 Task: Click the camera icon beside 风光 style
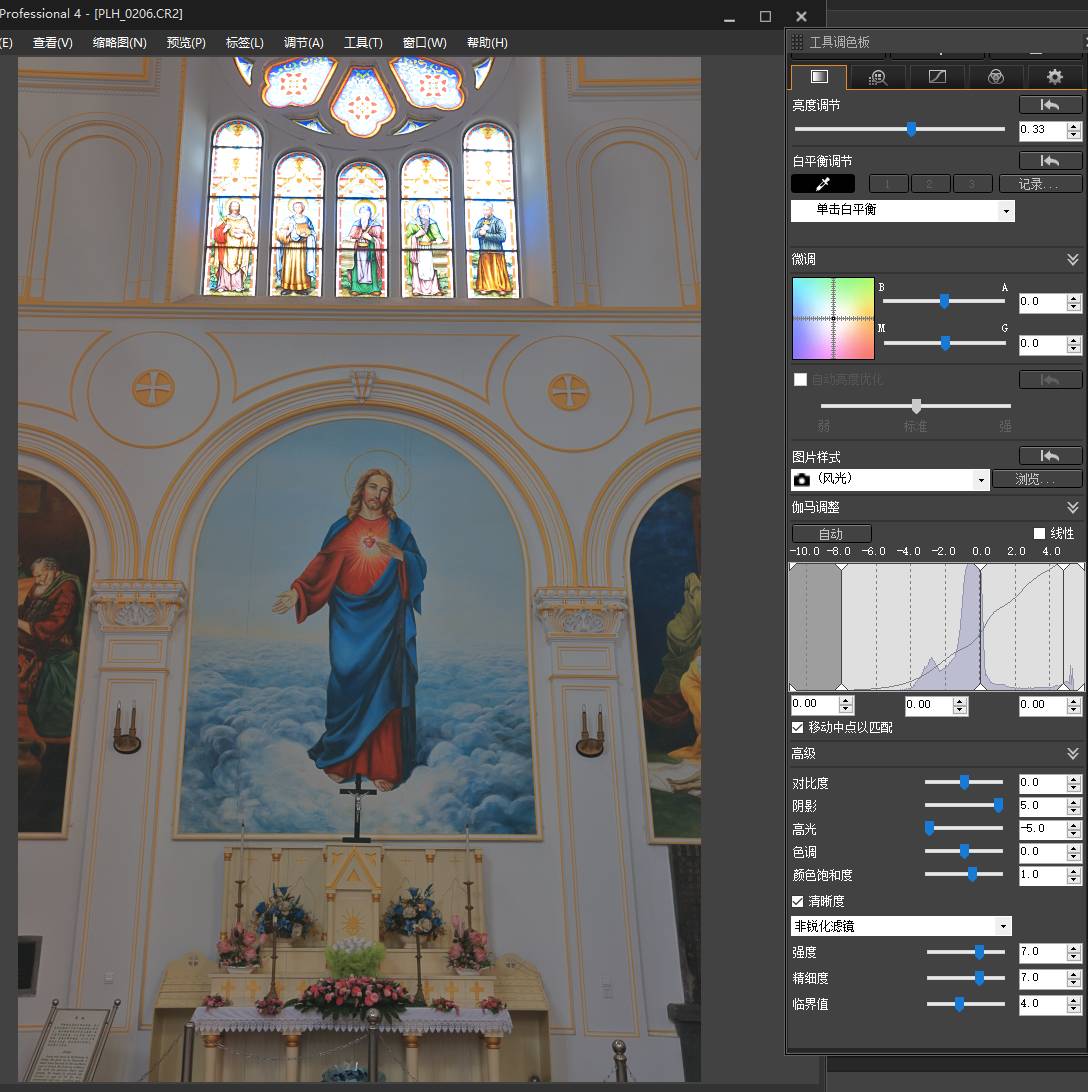[802, 480]
